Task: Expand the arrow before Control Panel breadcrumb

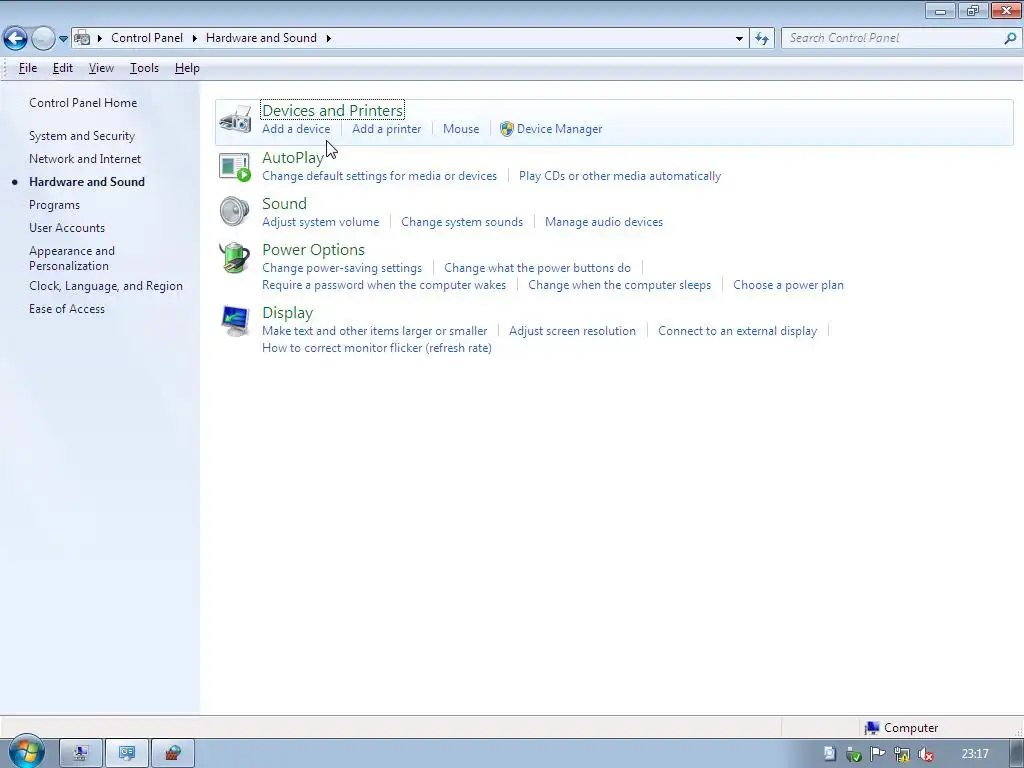Action: (100, 38)
